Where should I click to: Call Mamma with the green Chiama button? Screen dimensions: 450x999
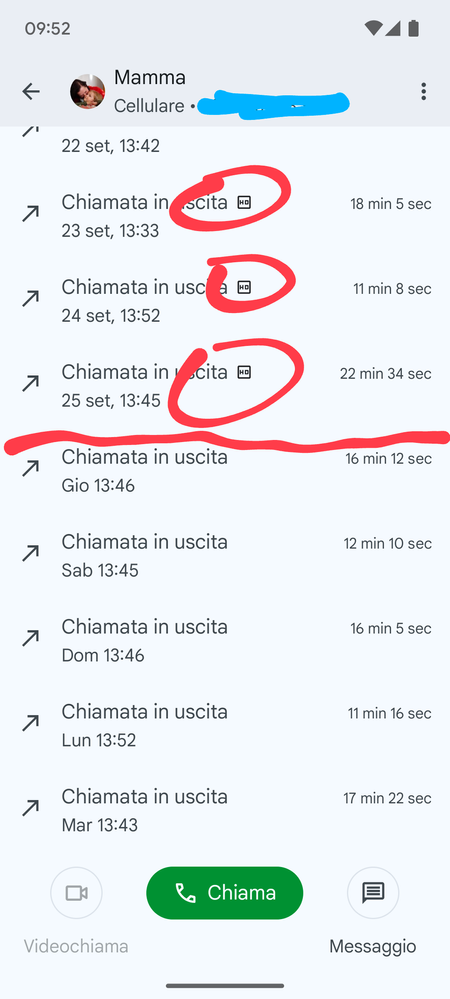coord(225,893)
